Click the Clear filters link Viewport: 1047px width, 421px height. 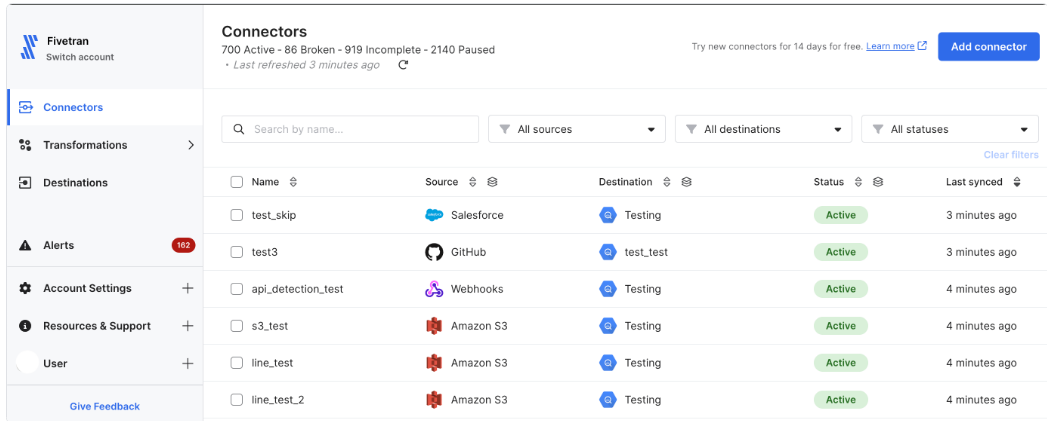[x=1011, y=154]
